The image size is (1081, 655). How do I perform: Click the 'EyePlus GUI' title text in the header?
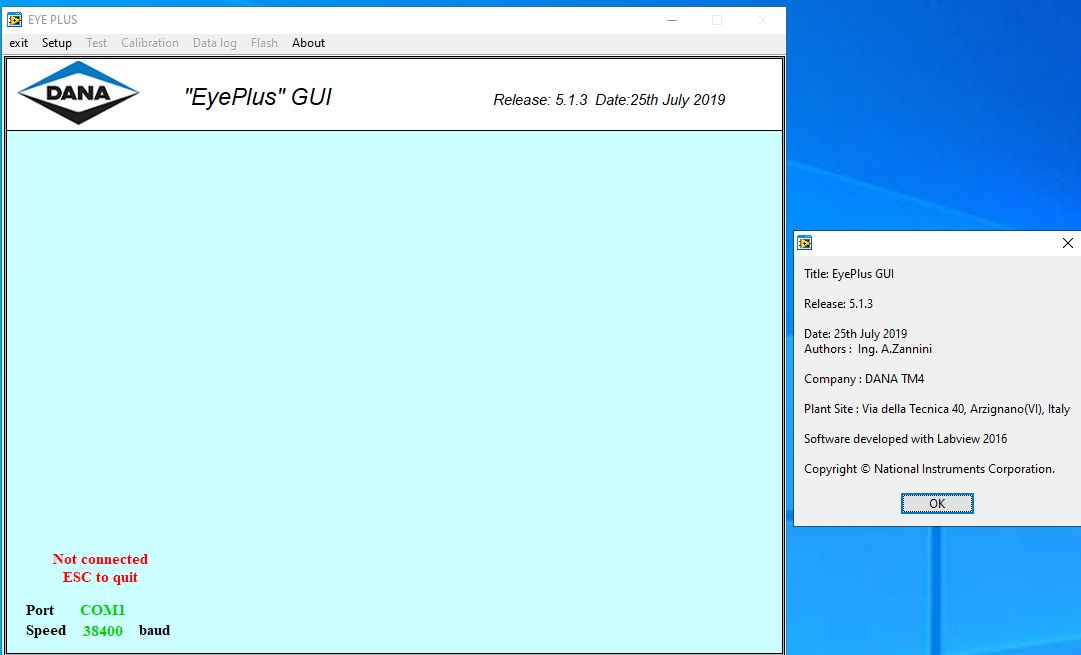tap(258, 96)
